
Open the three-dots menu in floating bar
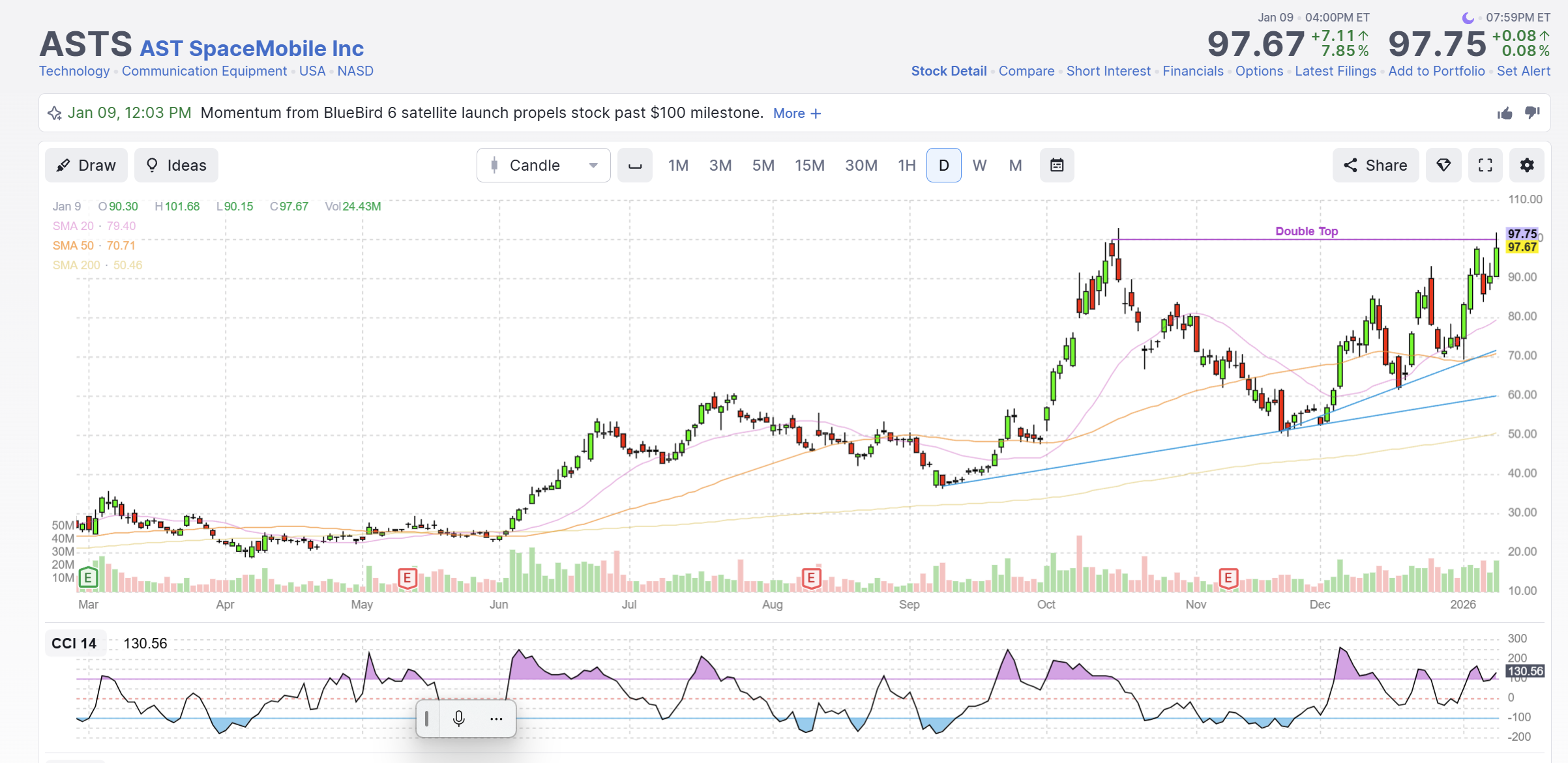(496, 719)
